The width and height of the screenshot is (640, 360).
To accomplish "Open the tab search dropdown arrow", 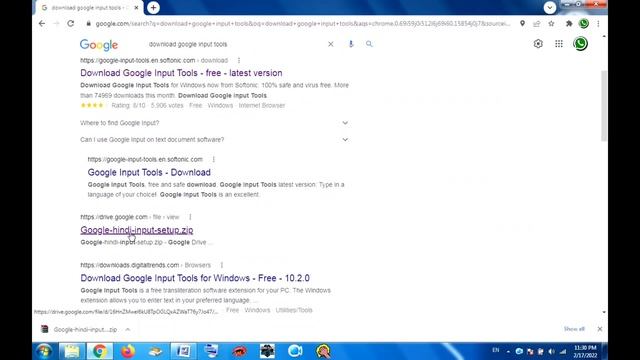I will [550, 7].
